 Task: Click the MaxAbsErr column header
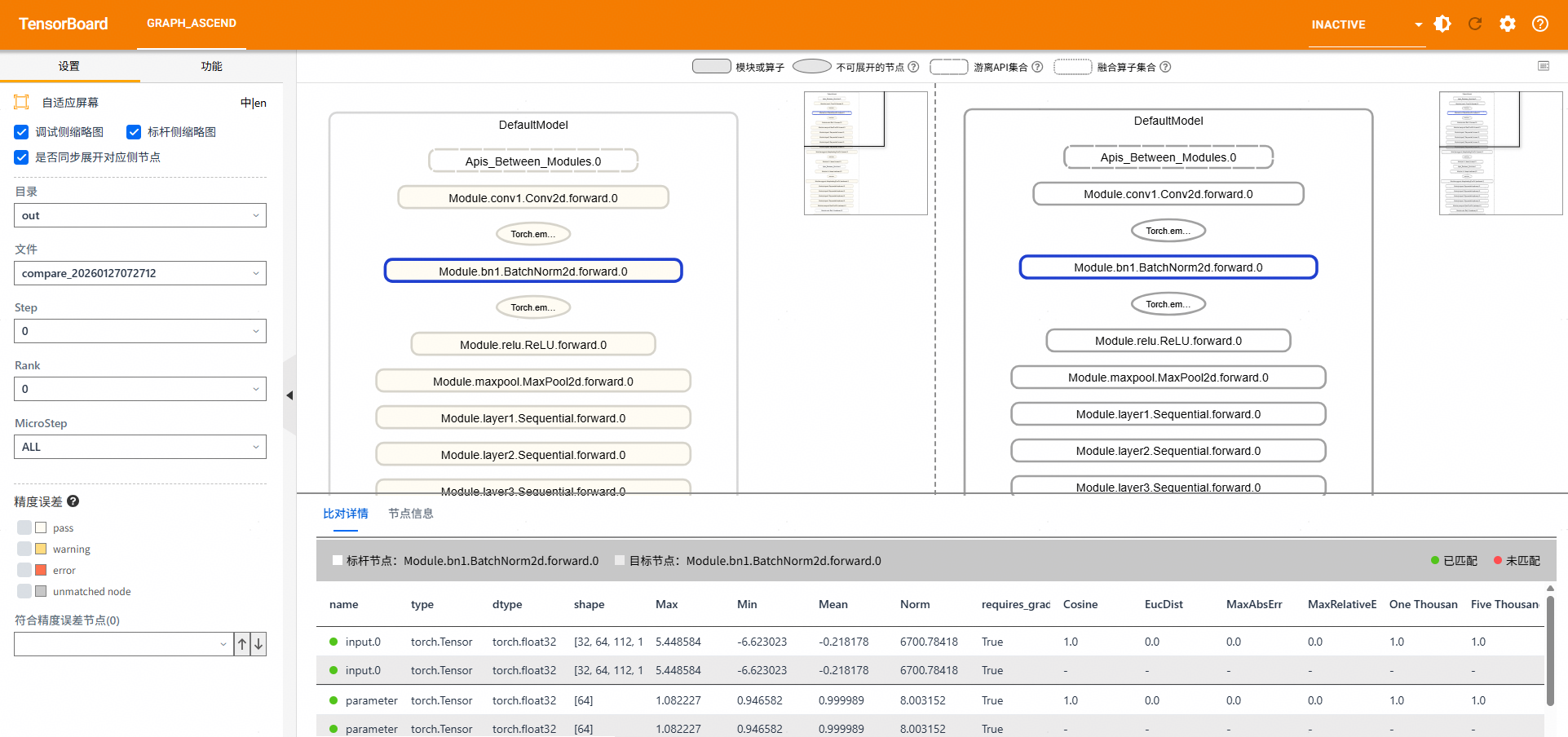[1254, 604]
